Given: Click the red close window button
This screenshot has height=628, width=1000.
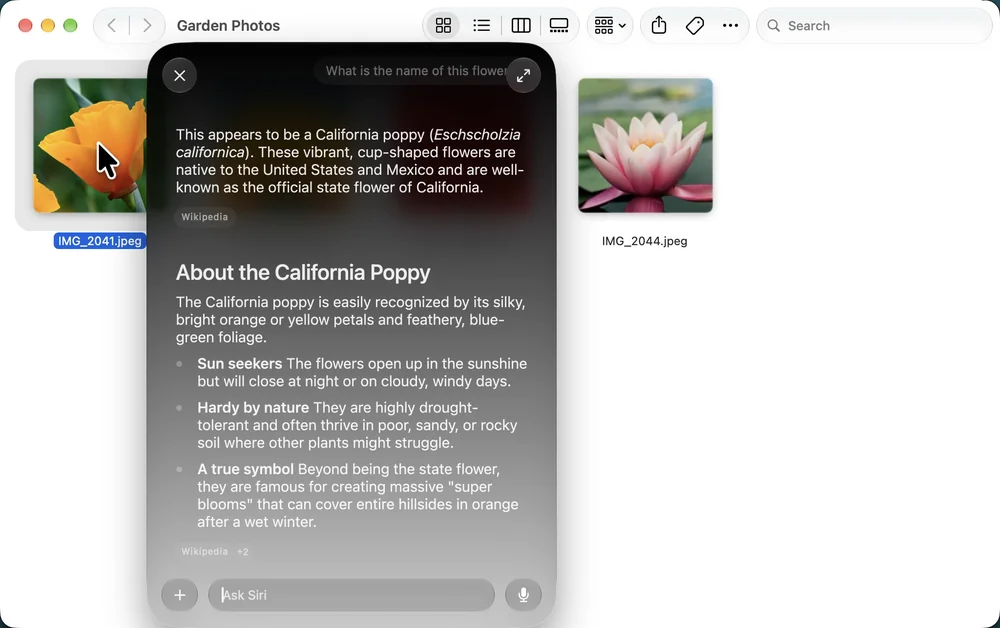Looking at the screenshot, I should [26, 26].
